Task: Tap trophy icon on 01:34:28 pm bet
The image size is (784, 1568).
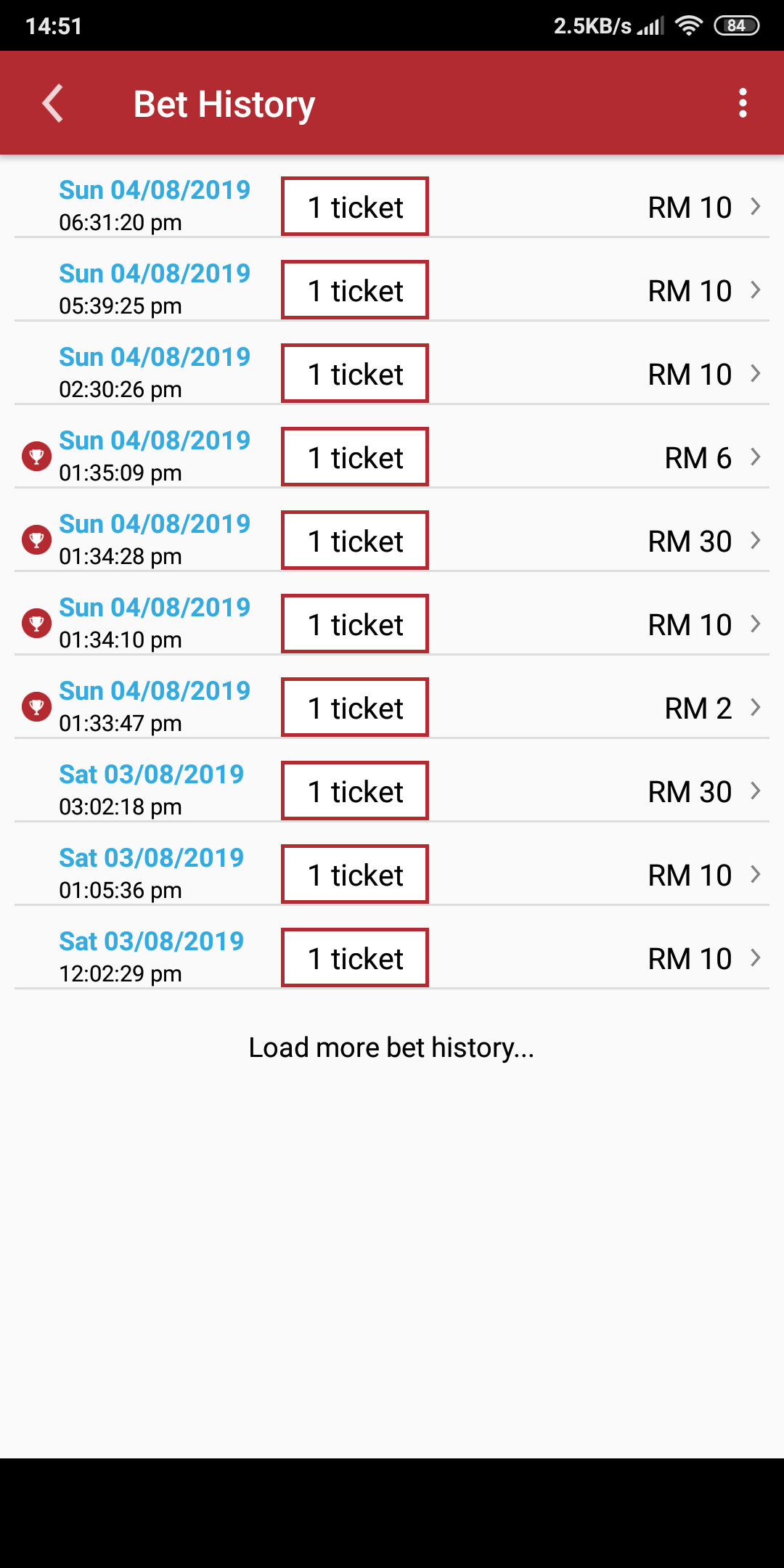Action: (x=36, y=540)
